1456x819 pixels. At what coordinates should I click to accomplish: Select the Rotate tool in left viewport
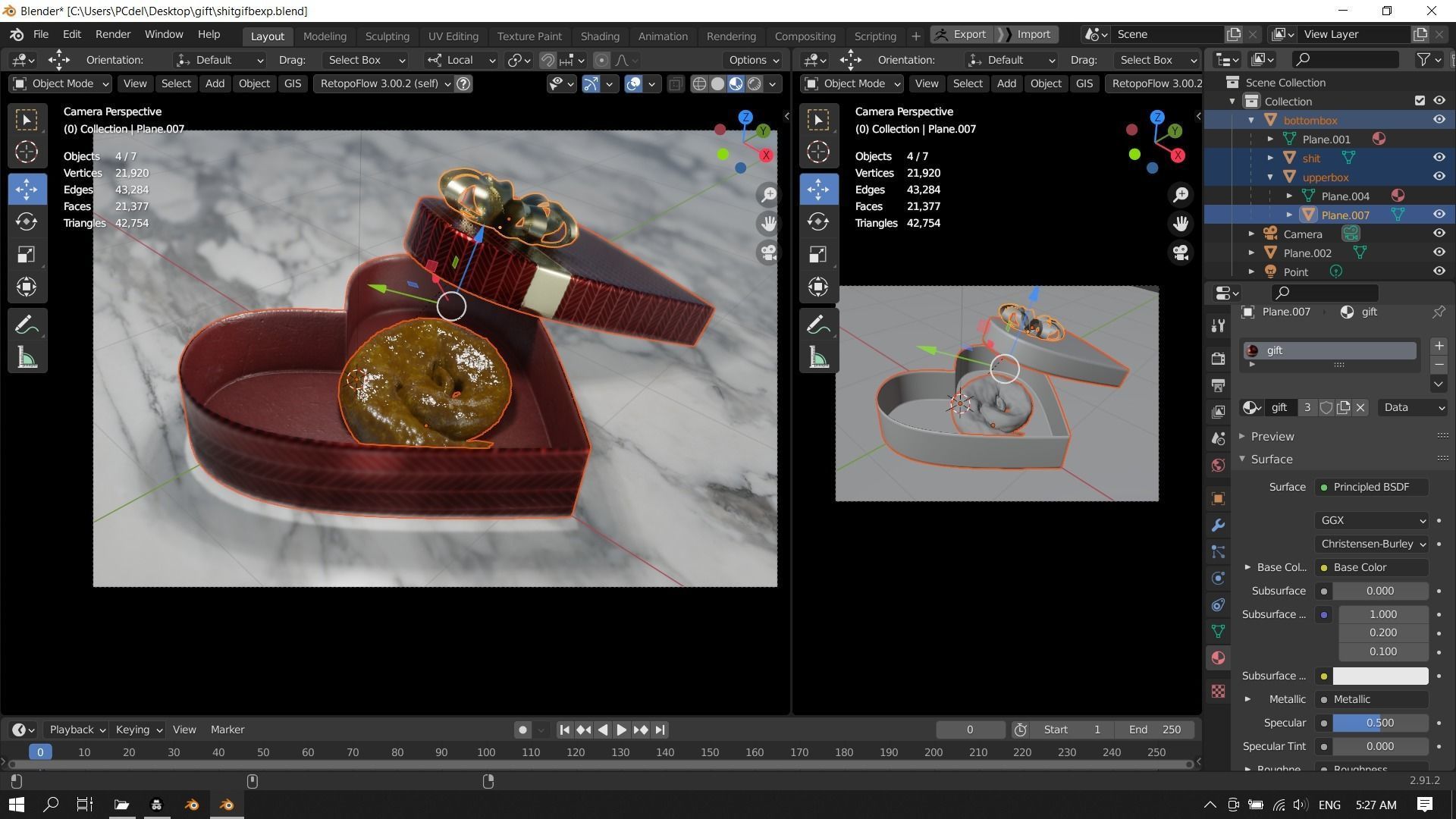point(27,221)
